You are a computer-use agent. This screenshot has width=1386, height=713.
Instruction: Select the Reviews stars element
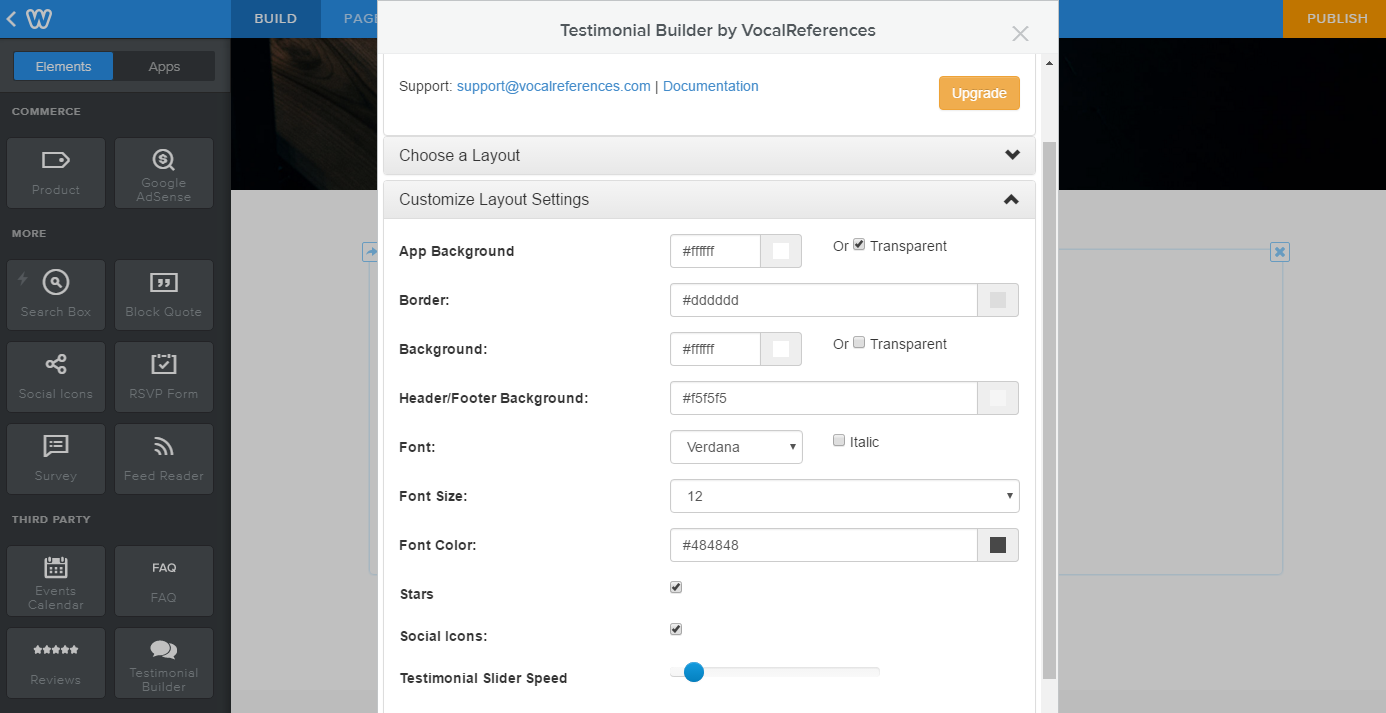[56, 663]
